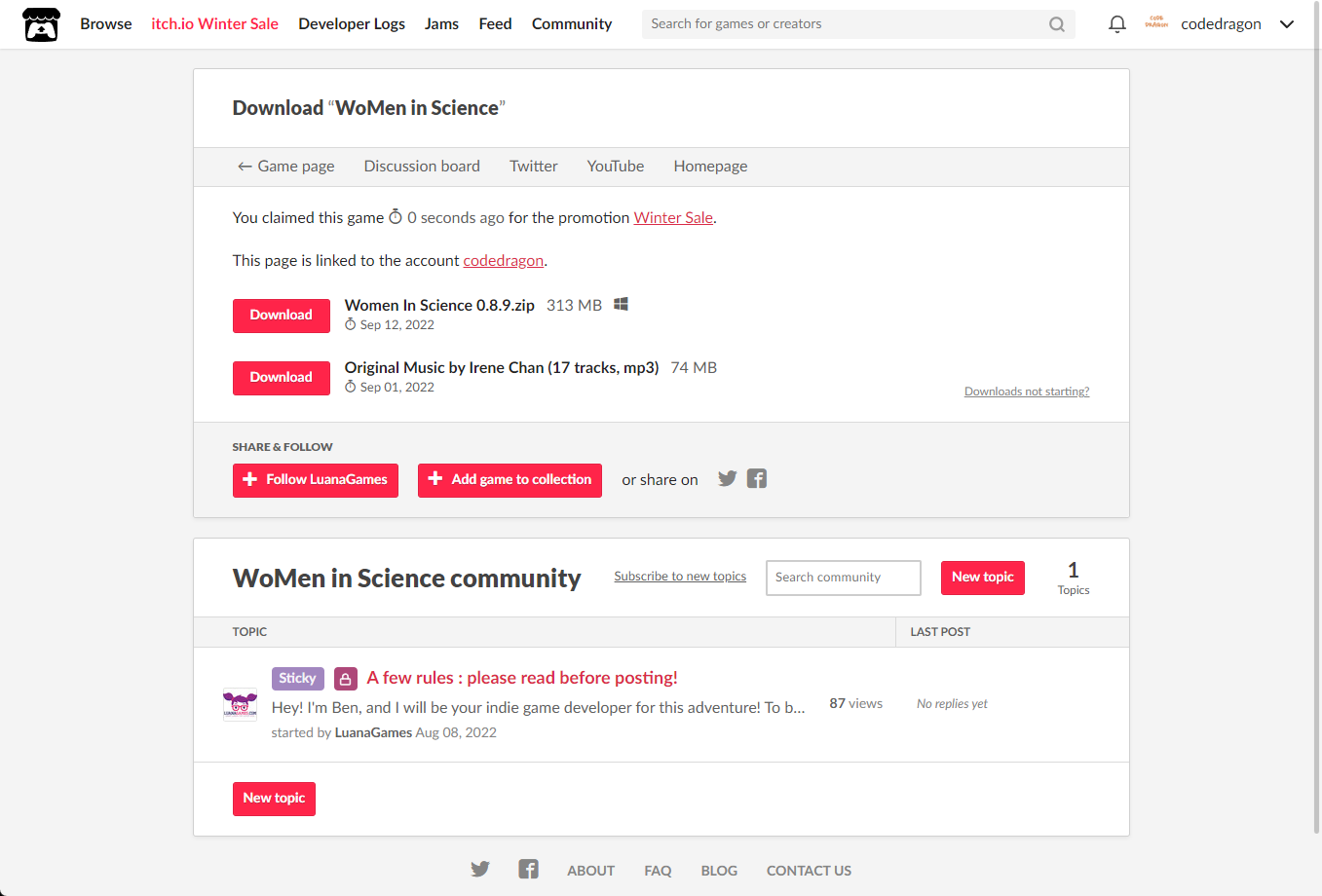
Task: Click the '313 MB' file size
Action: (x=574, y=305)
